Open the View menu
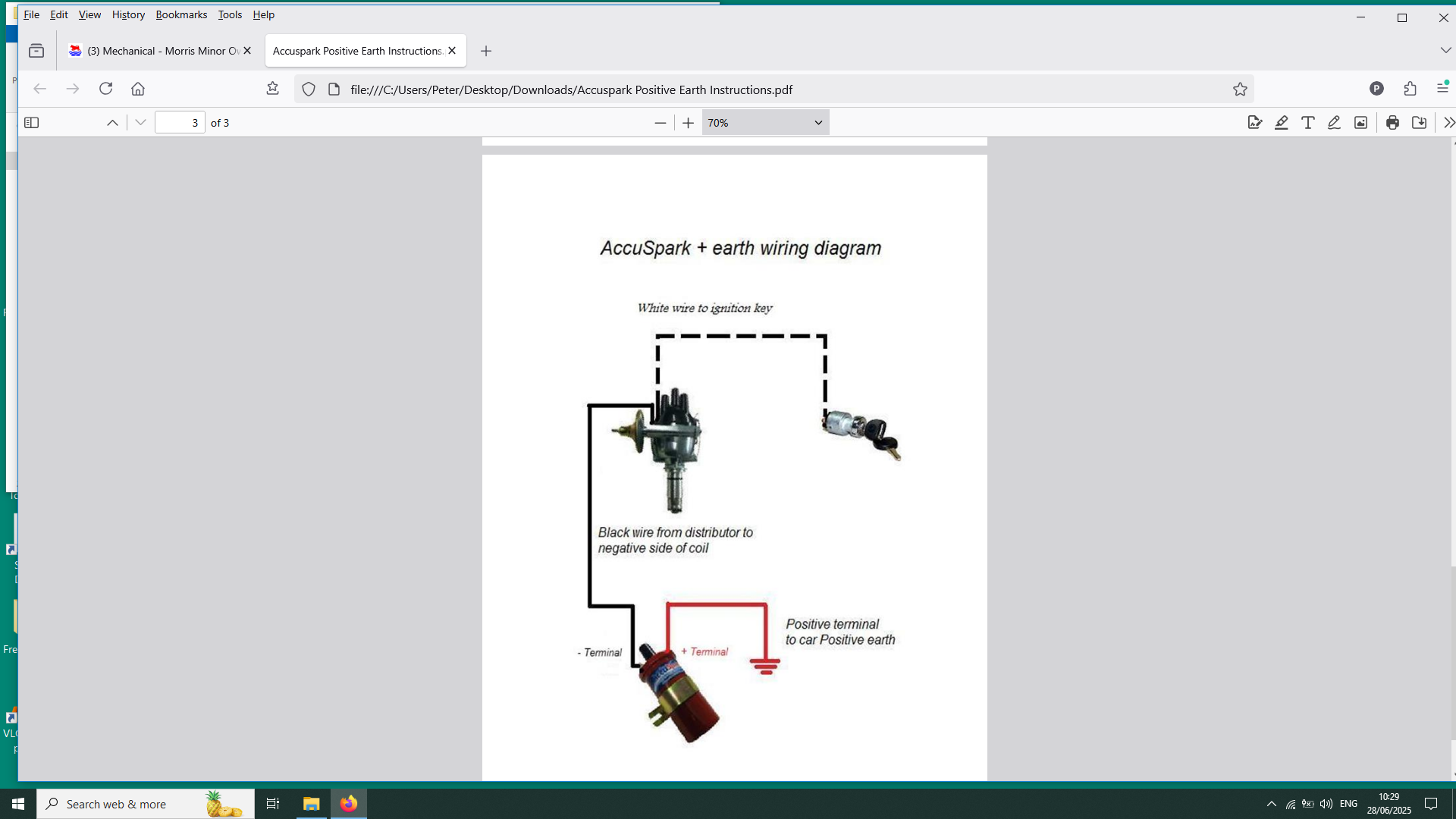The width and height of the screenshot is (1456, 819). [89, 14]
